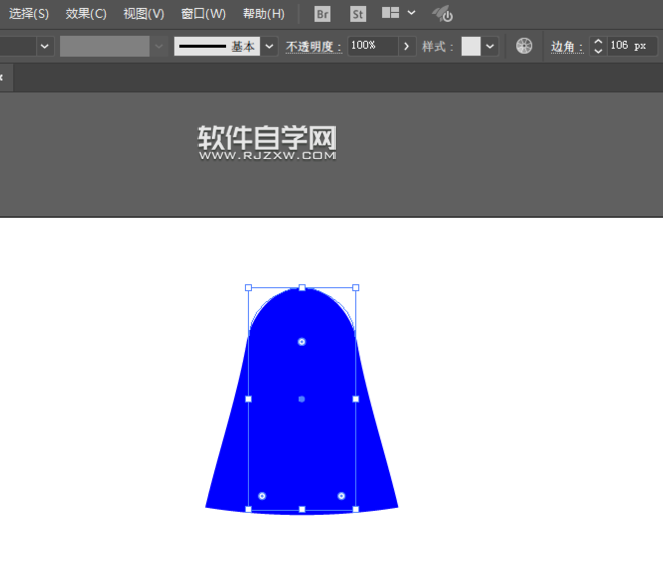Image resolution: width=663 pixels, height=573 pixels.
Task: Open the 边角 corner options link
Action: pos(567,47)
